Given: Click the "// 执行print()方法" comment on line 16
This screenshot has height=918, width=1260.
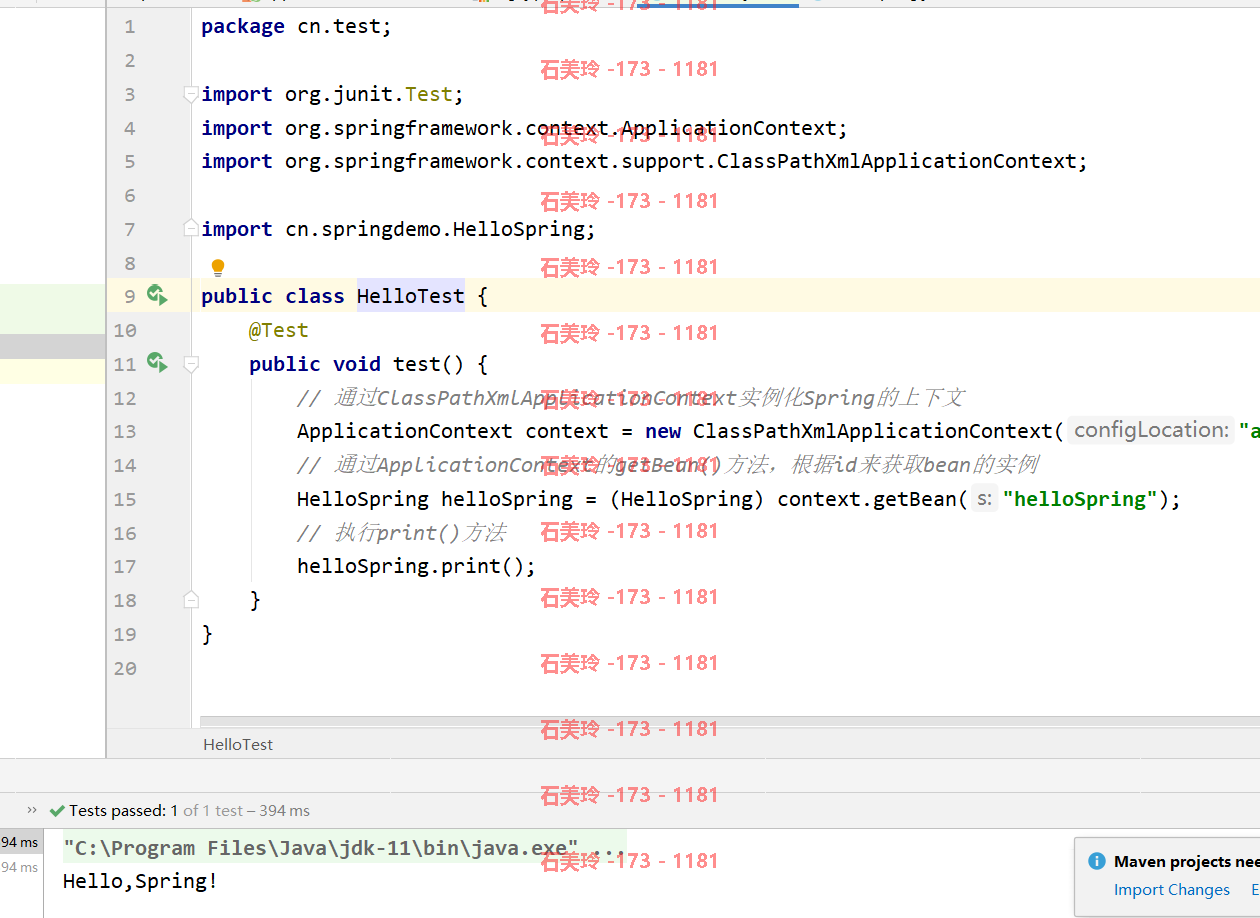Looking at the screenshot, I should pos(401,532).
